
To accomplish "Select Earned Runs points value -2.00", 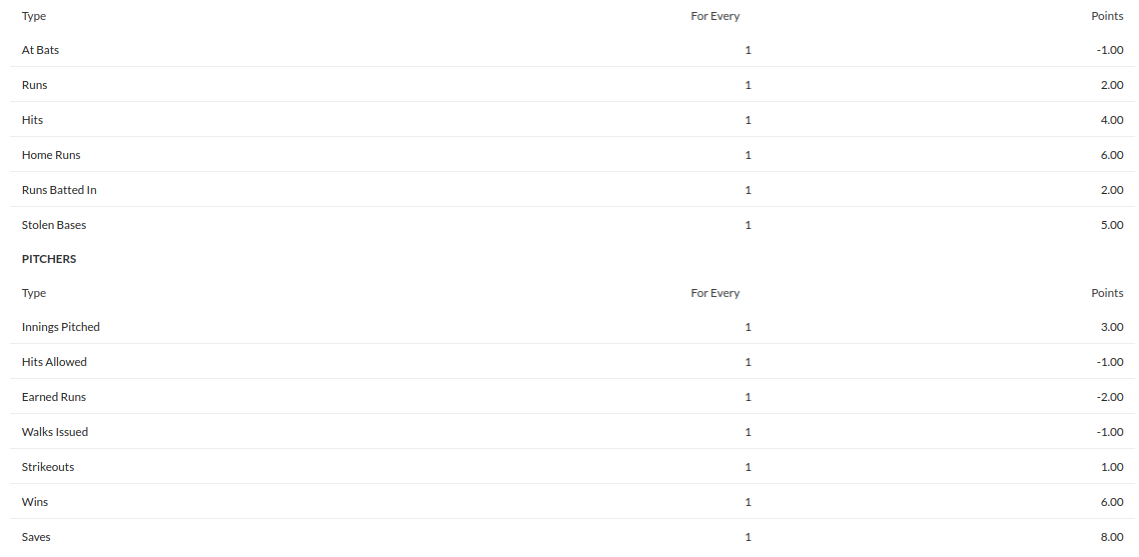I will click(1110, 397).
